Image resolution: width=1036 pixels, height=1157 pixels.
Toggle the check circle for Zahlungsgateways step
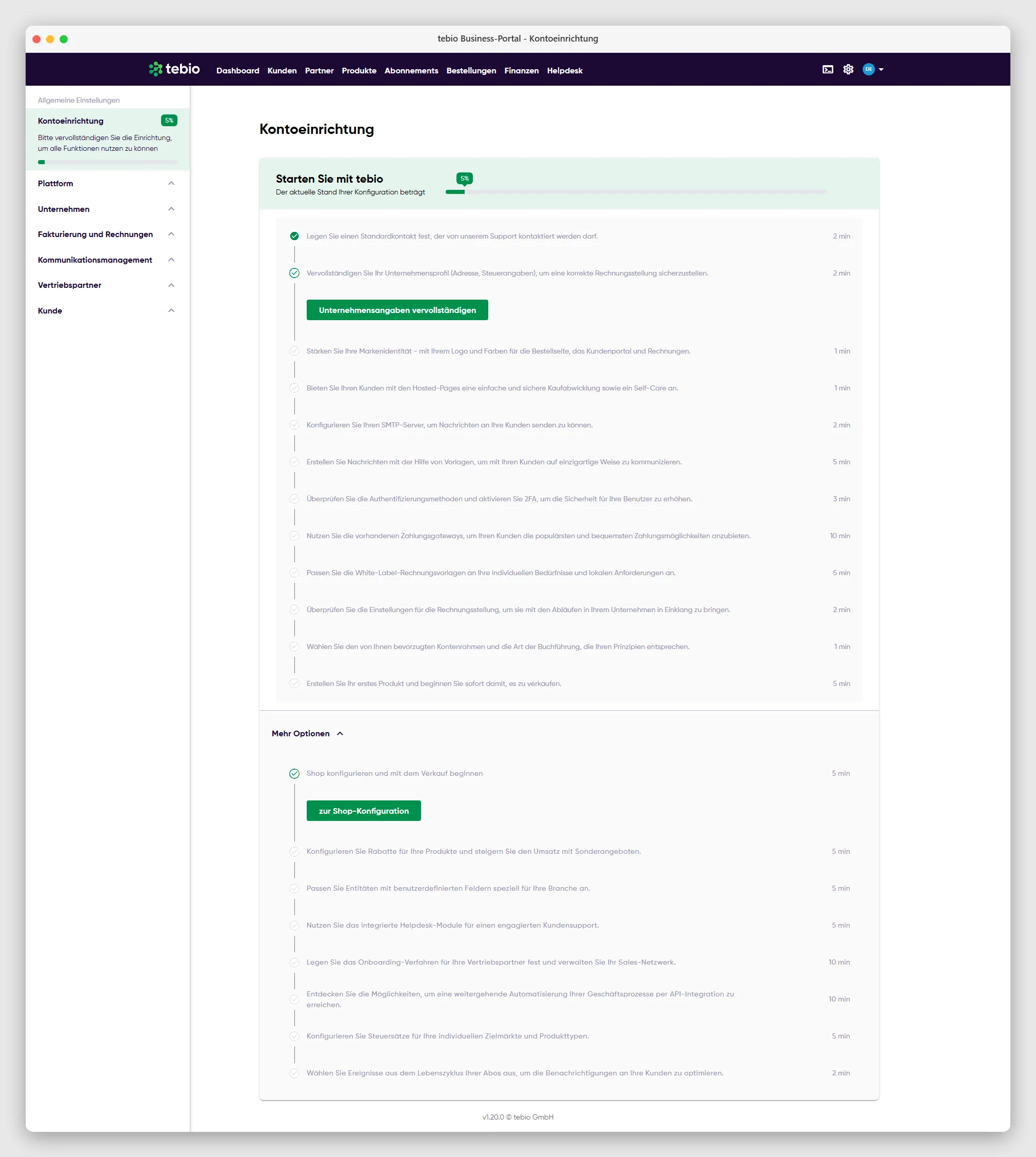tap(294, 536)
